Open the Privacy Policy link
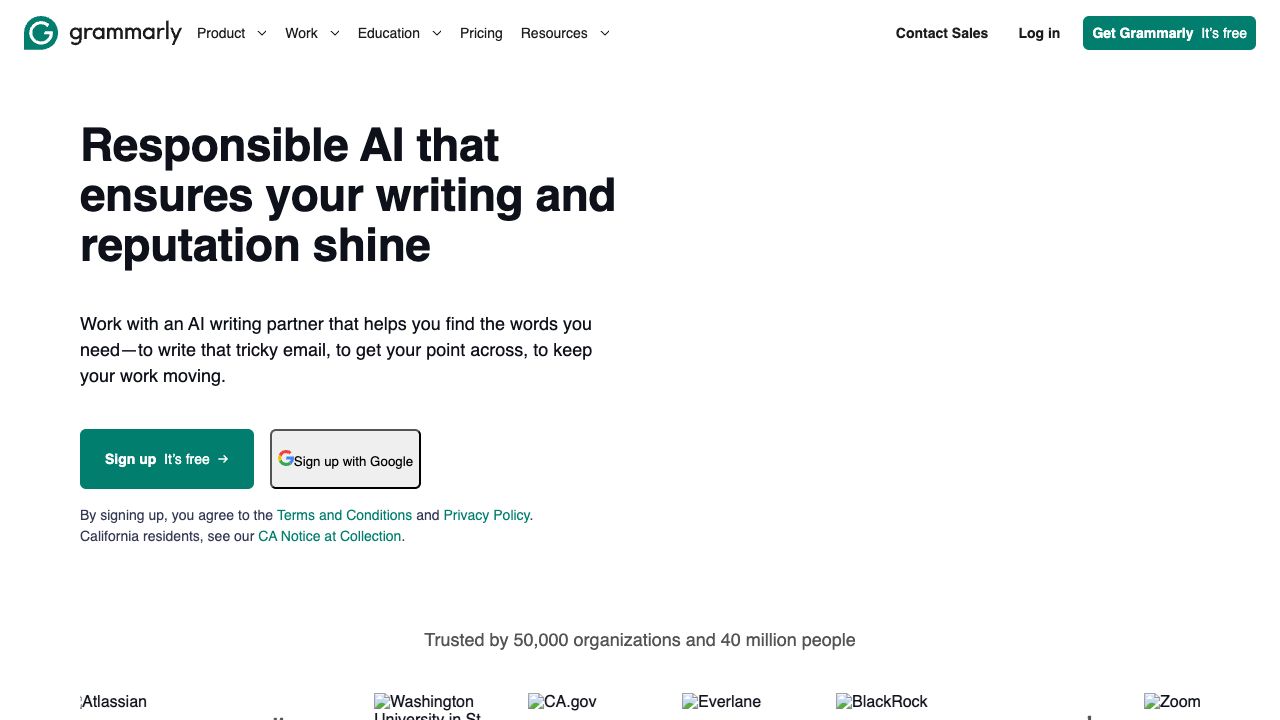The width and height of the screenshot is (1280, 720). (x=486, y=515)
